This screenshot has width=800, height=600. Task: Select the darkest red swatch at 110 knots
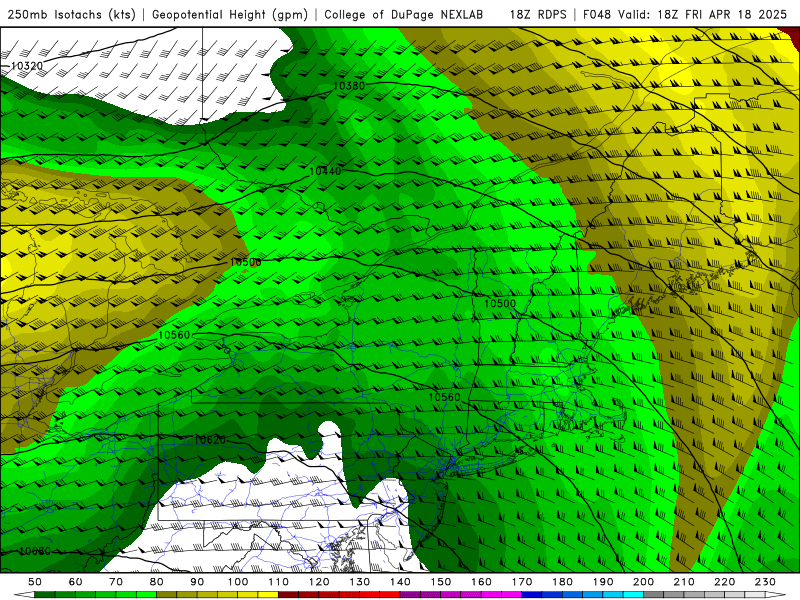pyautogui.click(x=289, y=595)
